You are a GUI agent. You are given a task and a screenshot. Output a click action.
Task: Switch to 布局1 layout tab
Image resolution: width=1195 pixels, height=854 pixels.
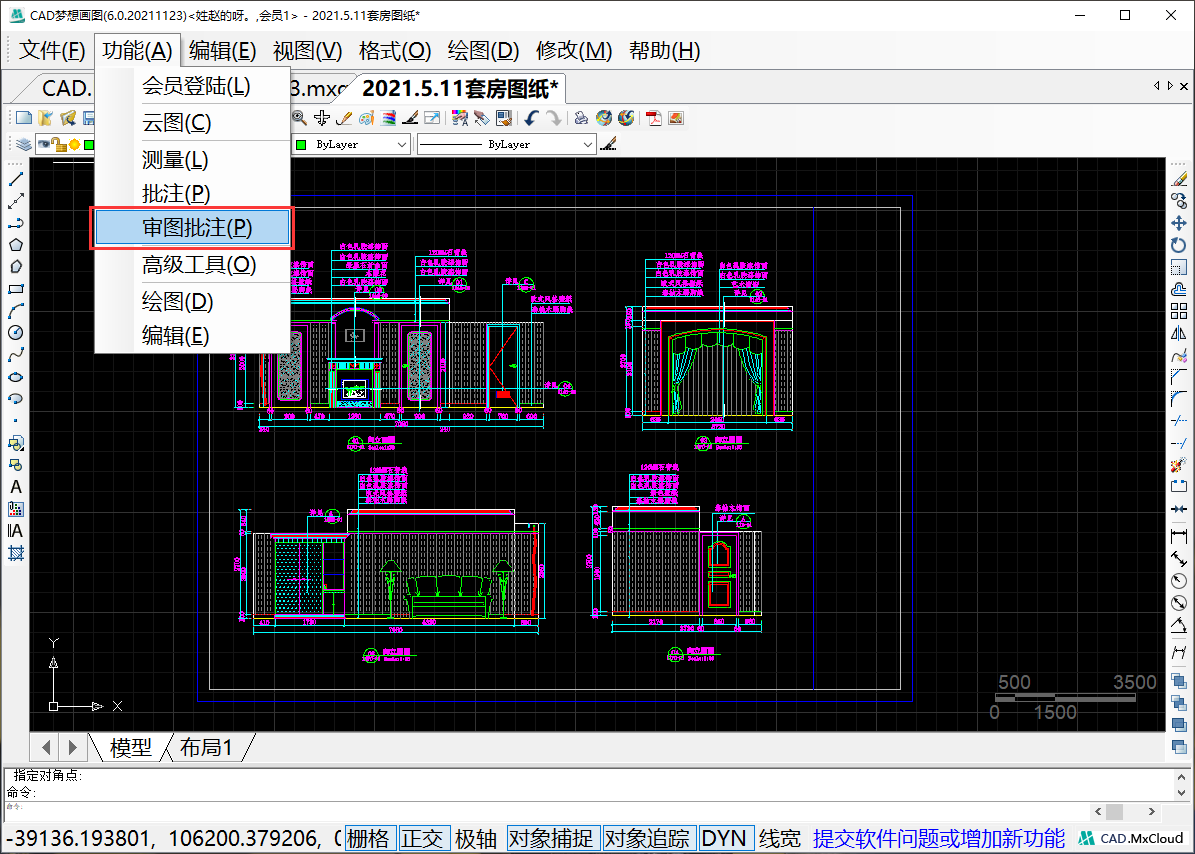coord(206,747)
